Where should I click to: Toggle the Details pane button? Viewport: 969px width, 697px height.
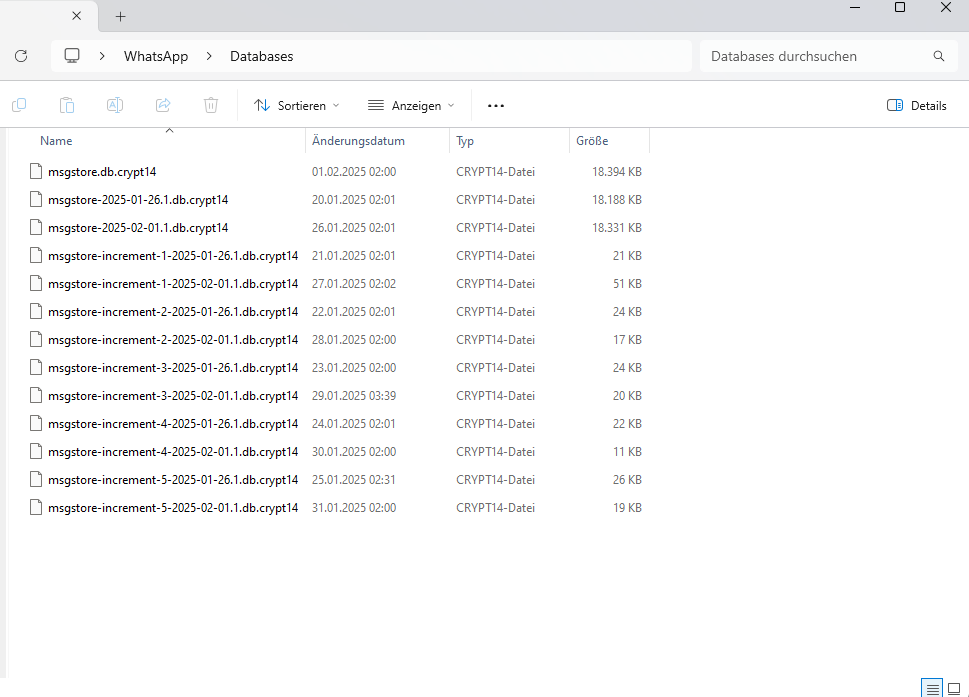click(916, 105)
